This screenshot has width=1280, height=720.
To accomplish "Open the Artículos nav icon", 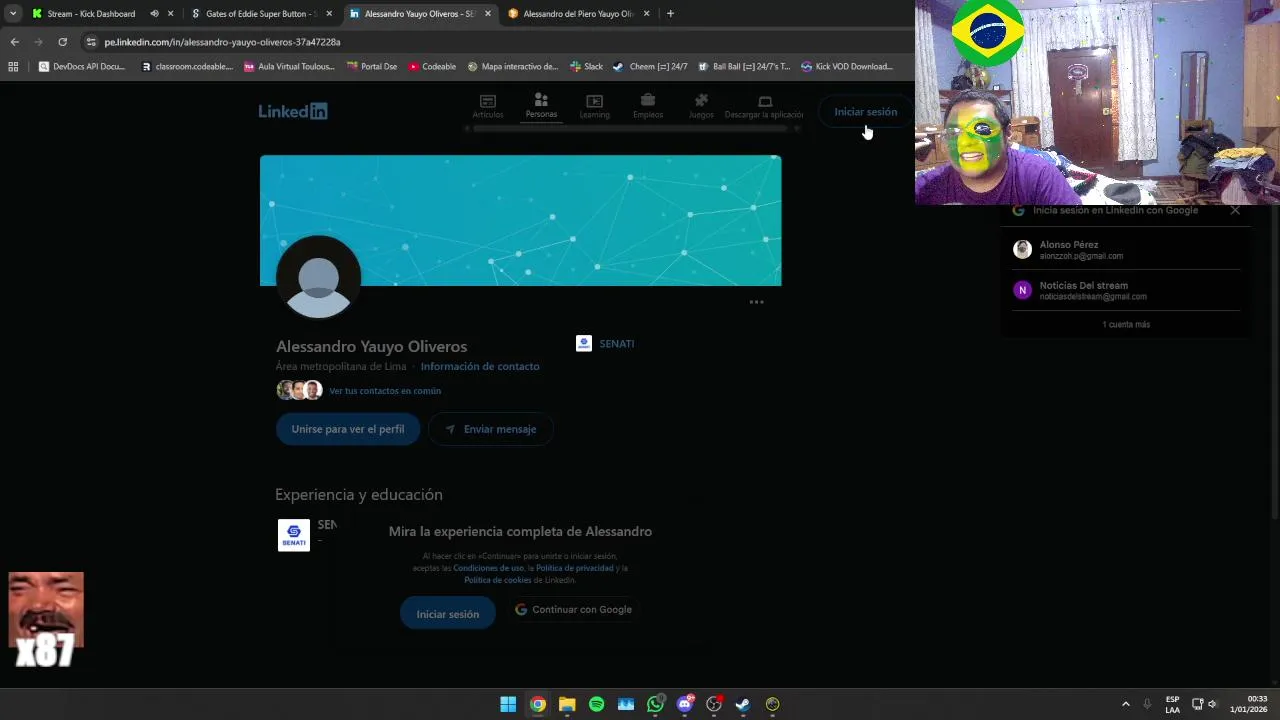I will point(488,106).
